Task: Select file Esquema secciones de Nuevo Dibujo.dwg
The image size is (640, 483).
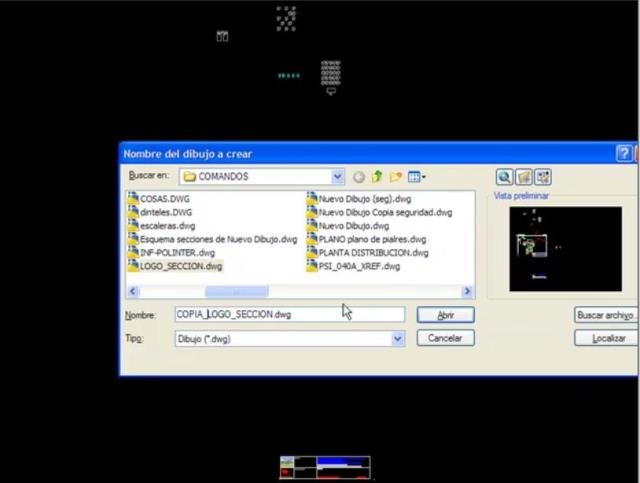Action: pos(218,239)
